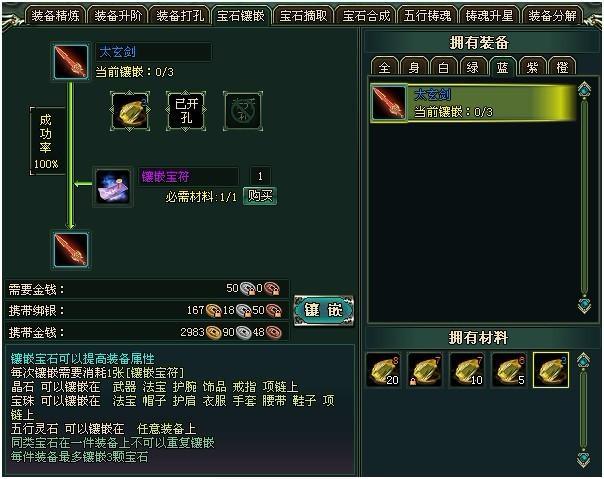Select the inserted yellow gem in first socket

click(x=130, y=111)
